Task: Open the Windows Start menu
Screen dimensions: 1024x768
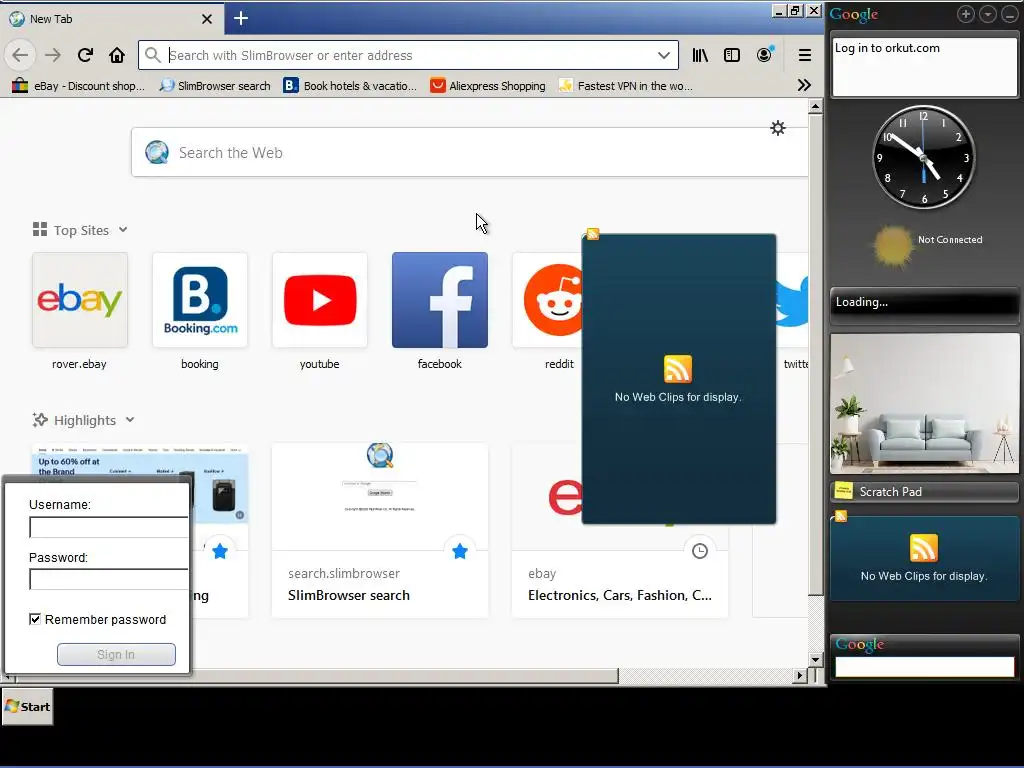Action: click(x=27, y=707)
